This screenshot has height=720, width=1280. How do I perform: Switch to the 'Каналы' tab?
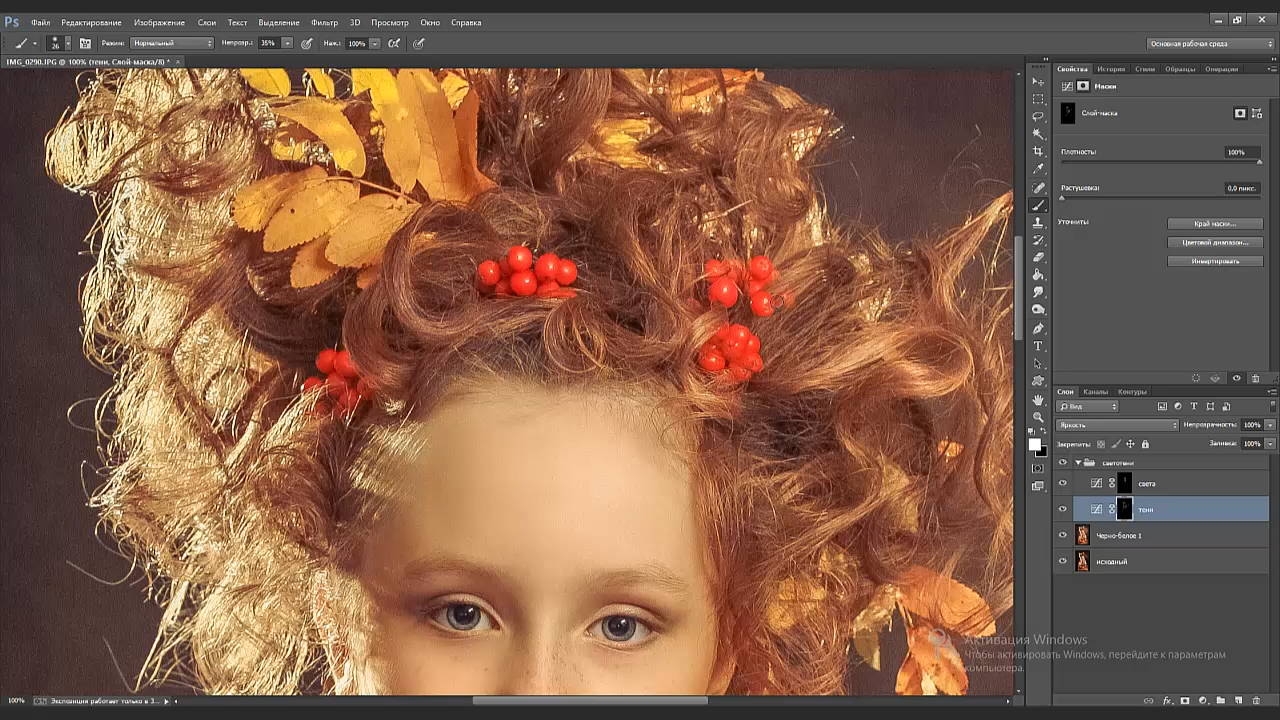tap(1096, 391)
